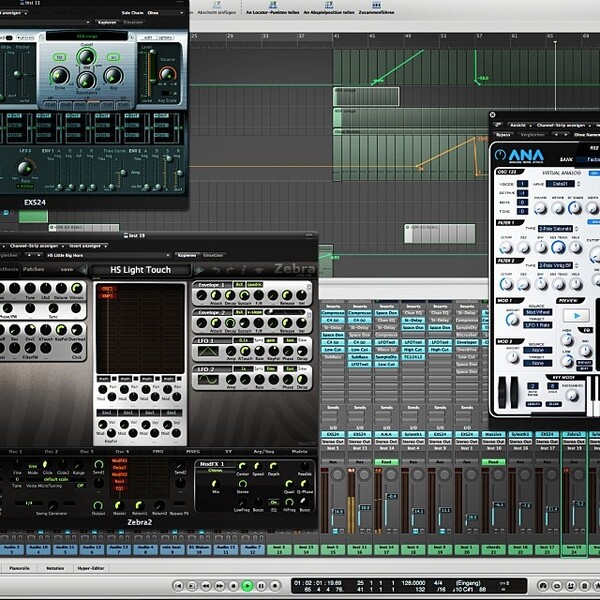Click the green Play transport button
This screenshot has height=600, width=600.
(247, 585)
